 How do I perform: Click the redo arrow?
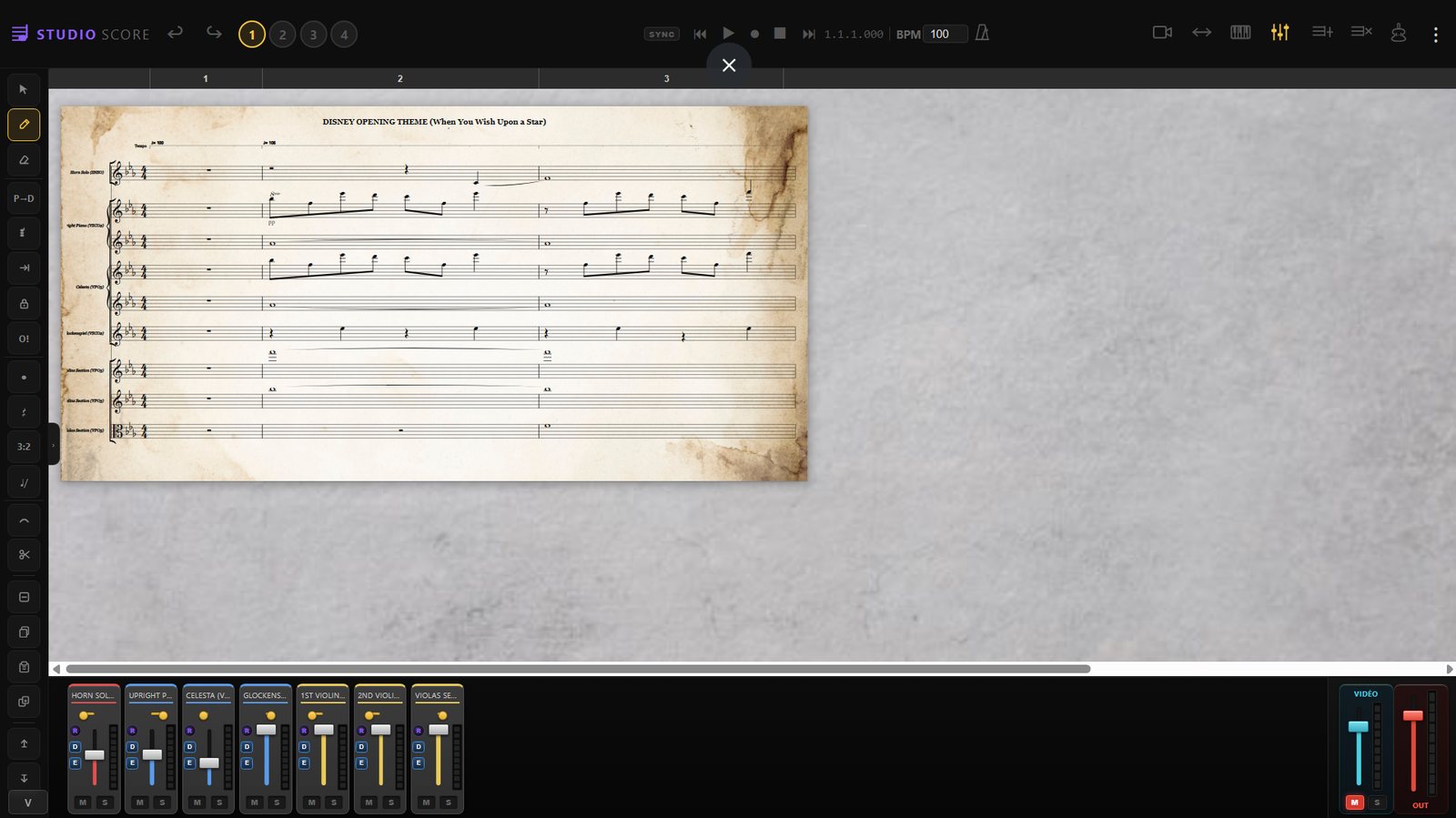coord(214,33)
